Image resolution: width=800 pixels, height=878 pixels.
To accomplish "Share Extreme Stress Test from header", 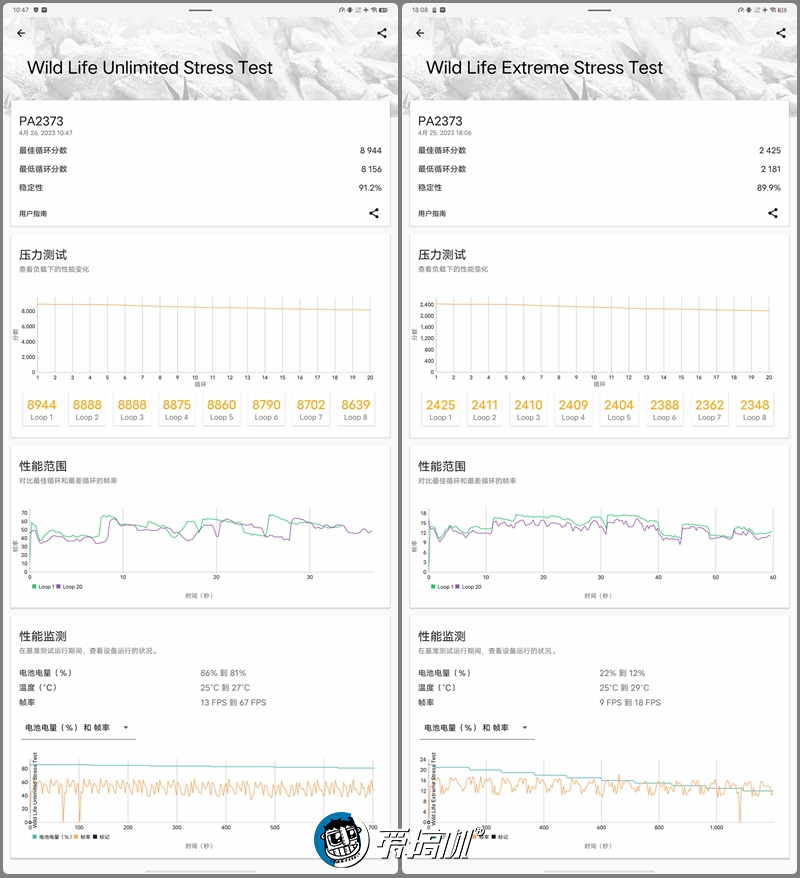I will pyautogui.click(x=781, y=33).
